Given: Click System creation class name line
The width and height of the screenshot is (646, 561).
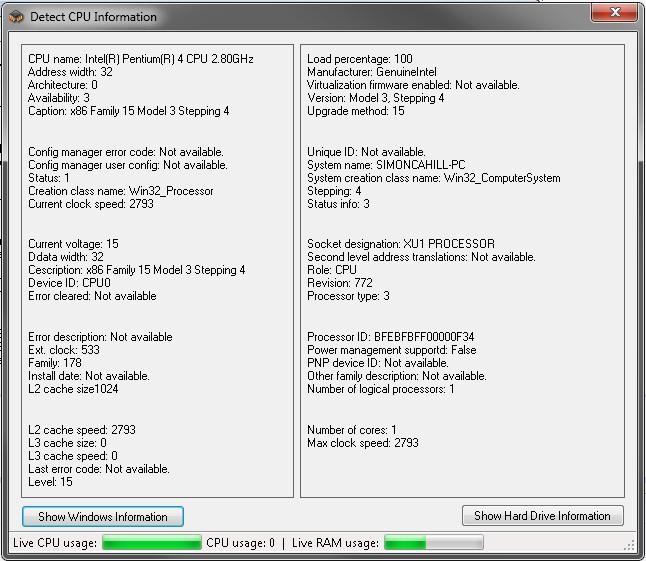Looking at the screenshot, I should tap(434, 178).
